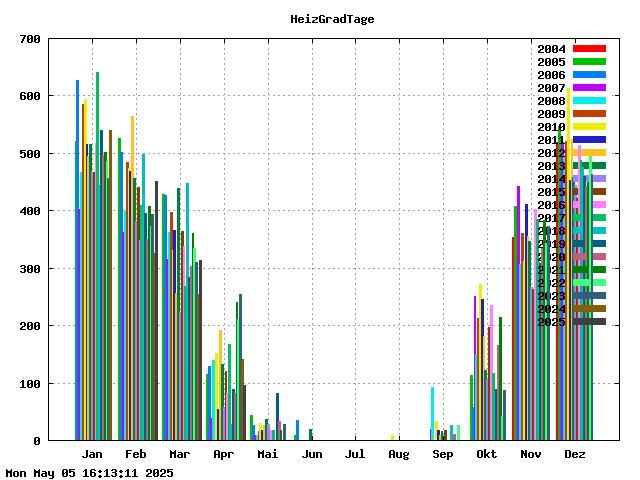Select the green 2005 legend color bar
The height and width of the screenshot is (480, 640).
pos(589,62)
